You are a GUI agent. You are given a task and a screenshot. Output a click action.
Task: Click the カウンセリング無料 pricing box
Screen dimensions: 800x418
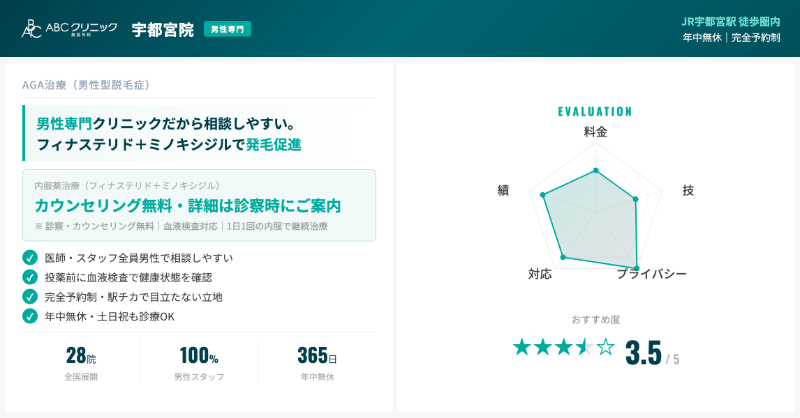click(x=199, y=205)
